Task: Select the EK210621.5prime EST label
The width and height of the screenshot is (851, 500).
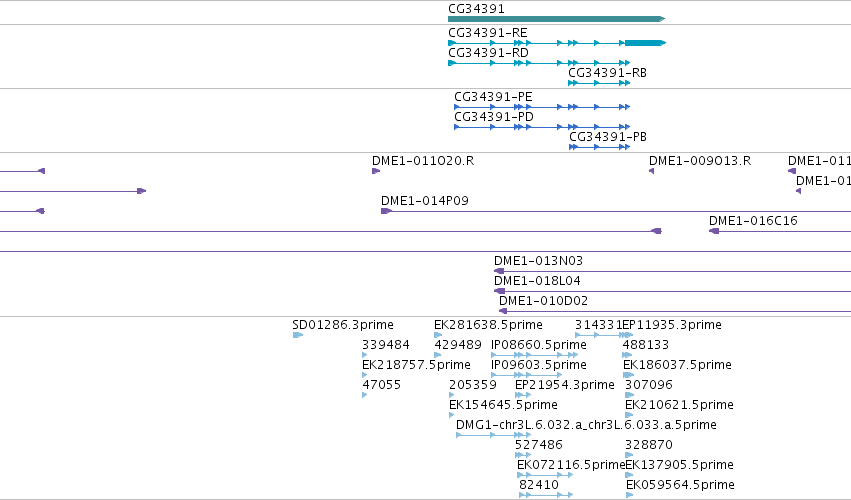Action: pyautogui.click(x=679, y=406)
